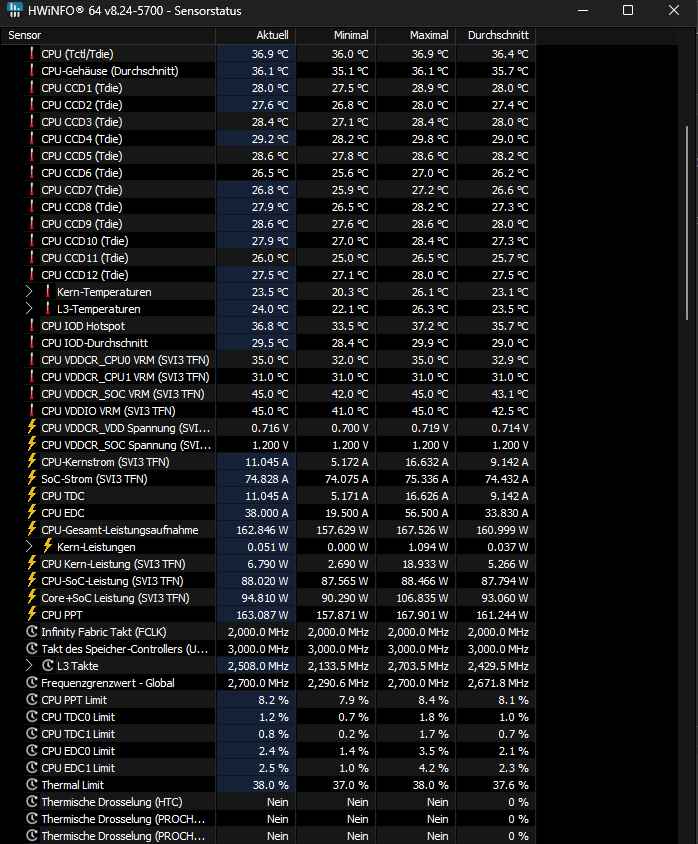
Task: Click the 56.500 A maximum value
Action: [427, 512]
